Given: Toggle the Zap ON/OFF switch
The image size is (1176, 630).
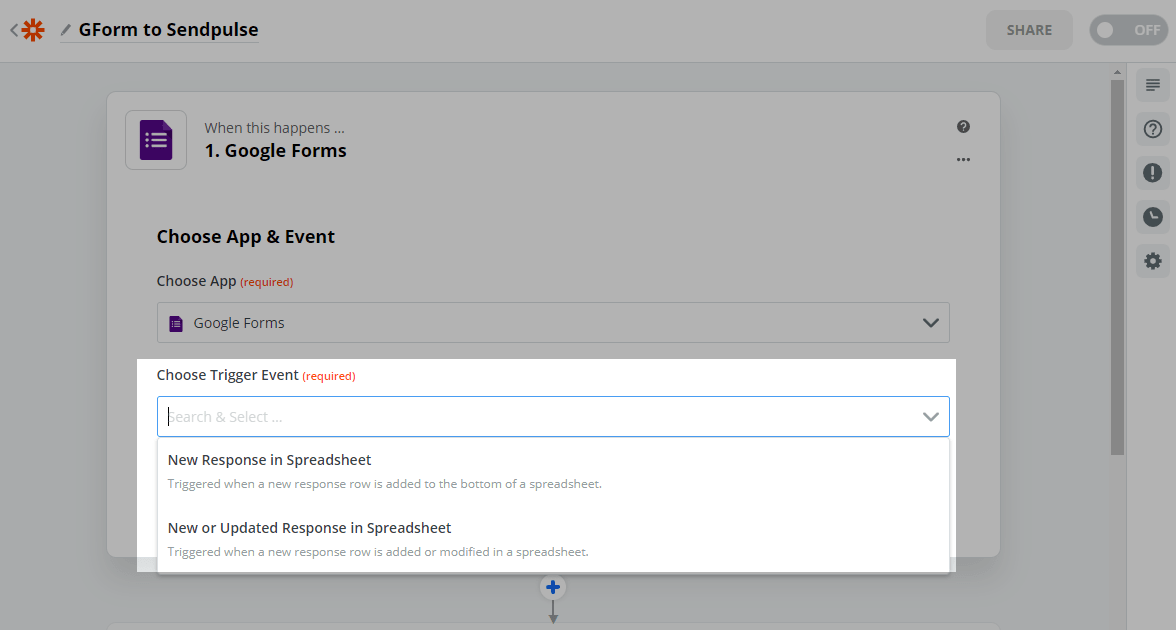Looking at the screenshot, I should 1128,30.
